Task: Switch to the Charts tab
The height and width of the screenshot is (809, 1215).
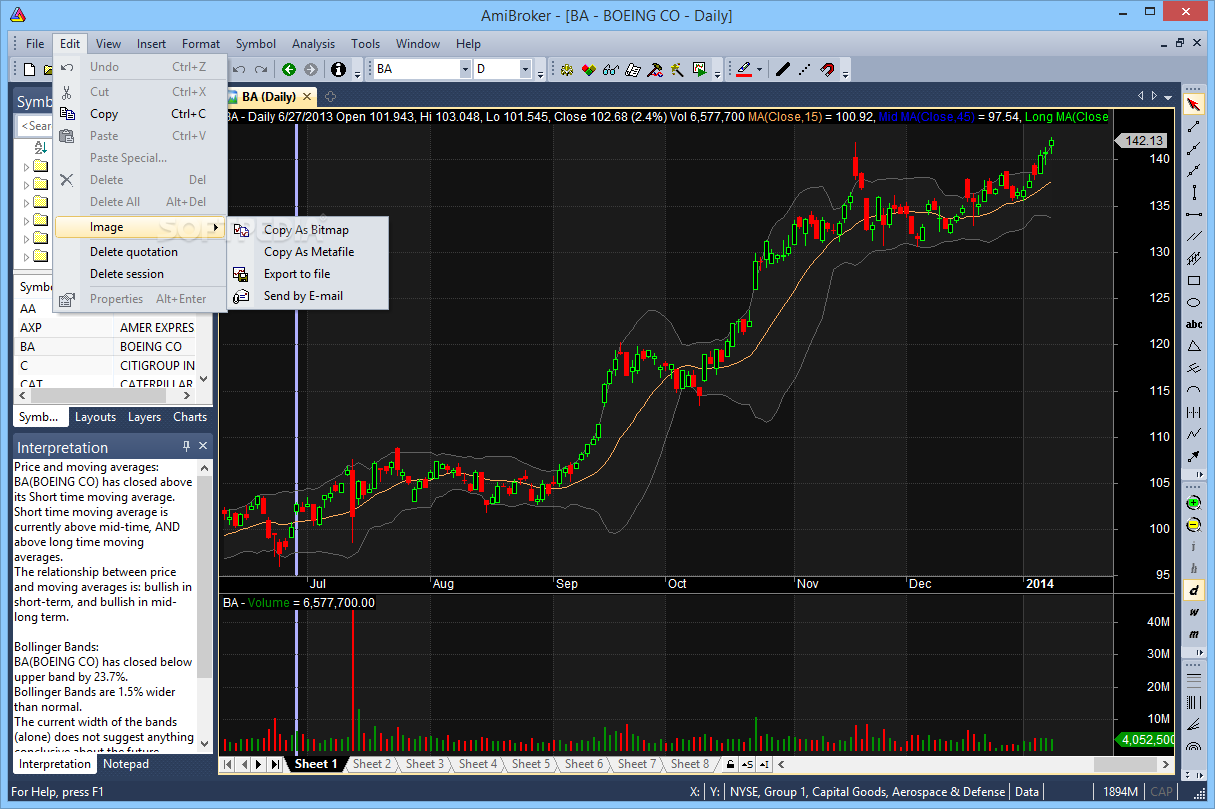Action: [190, 417]
